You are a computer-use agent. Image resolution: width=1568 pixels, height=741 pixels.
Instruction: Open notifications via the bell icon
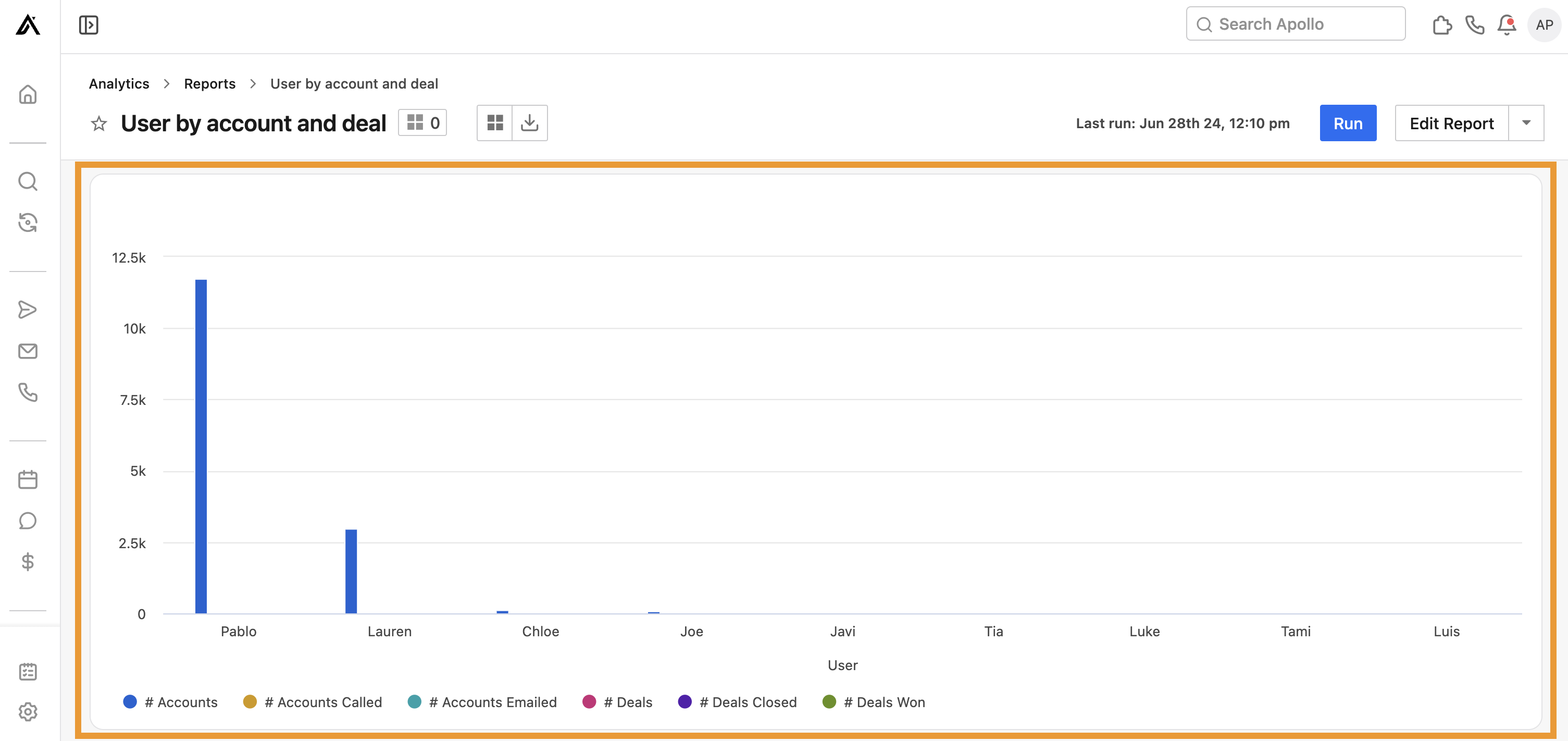coord(1507,24)
